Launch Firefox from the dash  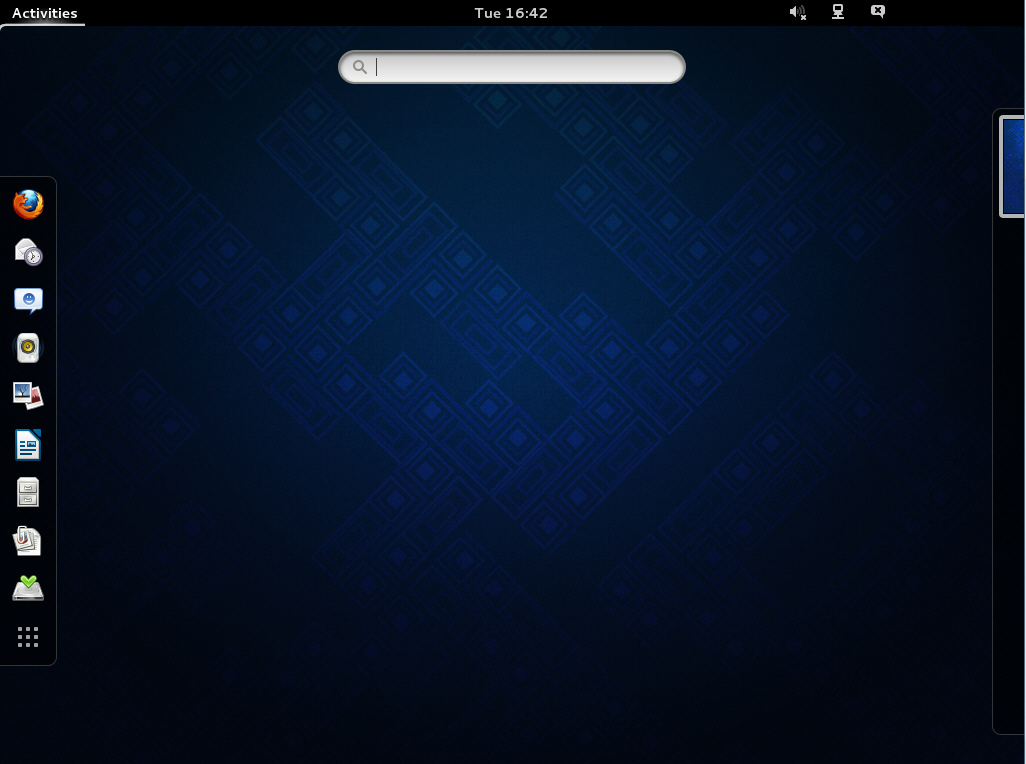tap(28, 205)
